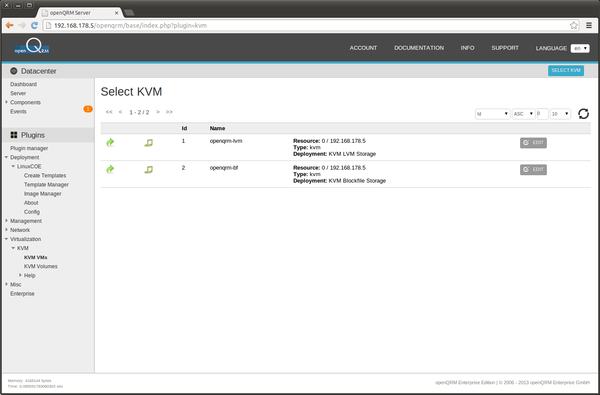Open the SUPPORT menu
600x395 pixels.
click(505, 48)
